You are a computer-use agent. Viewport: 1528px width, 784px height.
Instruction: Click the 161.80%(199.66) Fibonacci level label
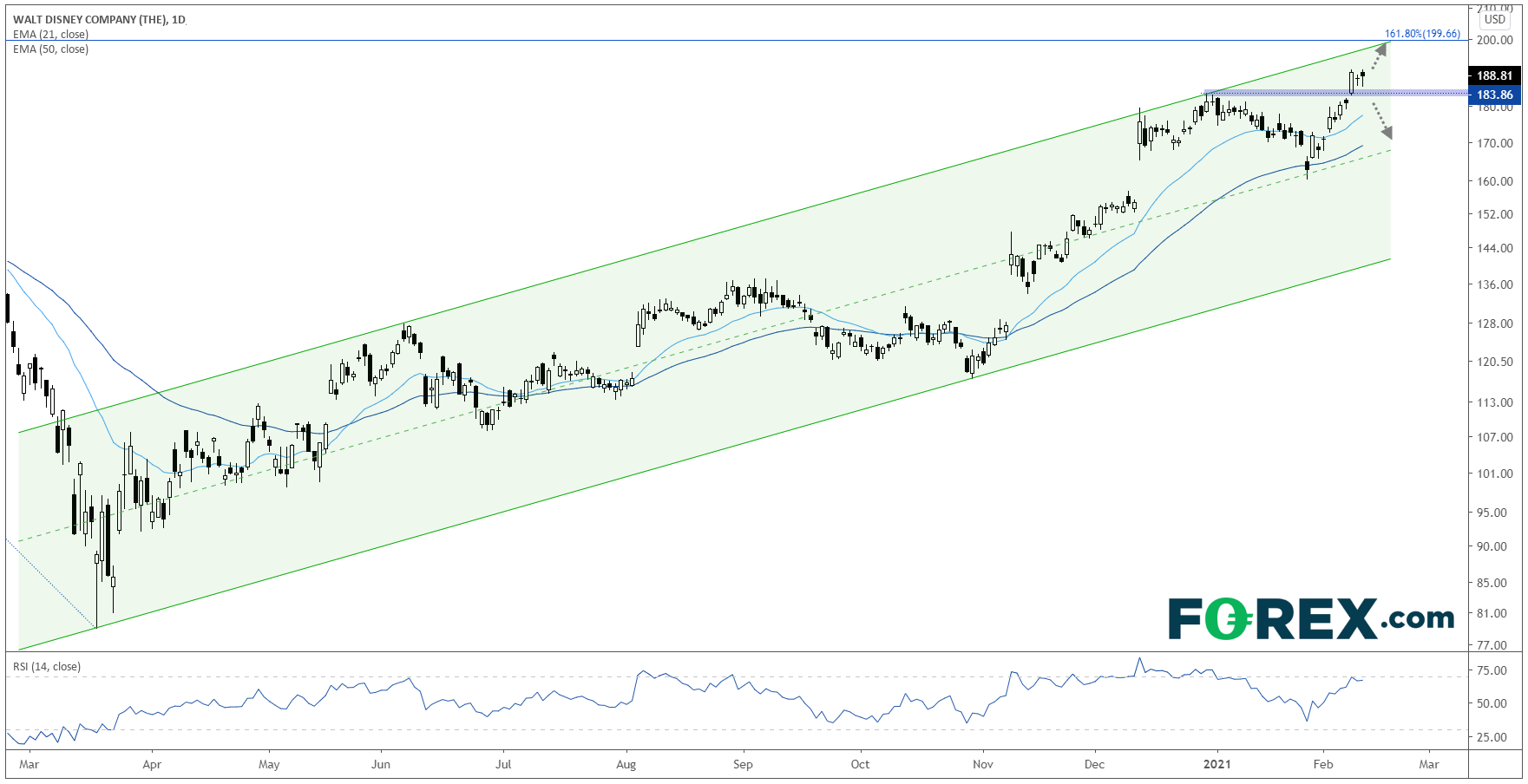[1422, 34]
